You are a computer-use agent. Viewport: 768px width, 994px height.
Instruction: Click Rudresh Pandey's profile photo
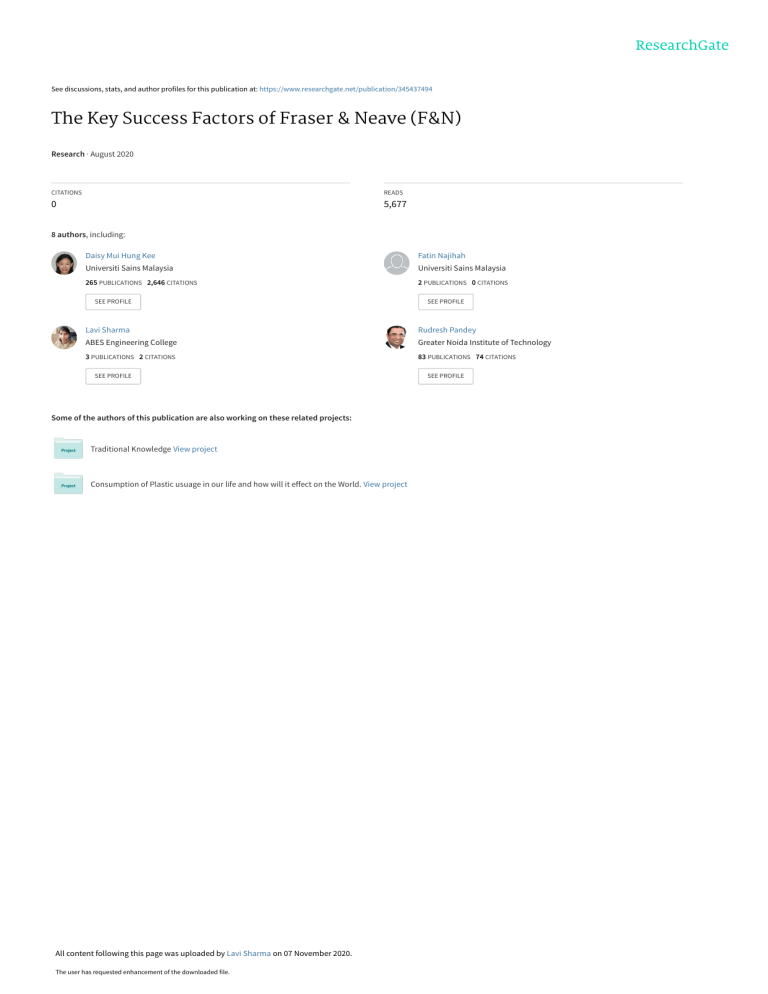(x=397, y=338)
